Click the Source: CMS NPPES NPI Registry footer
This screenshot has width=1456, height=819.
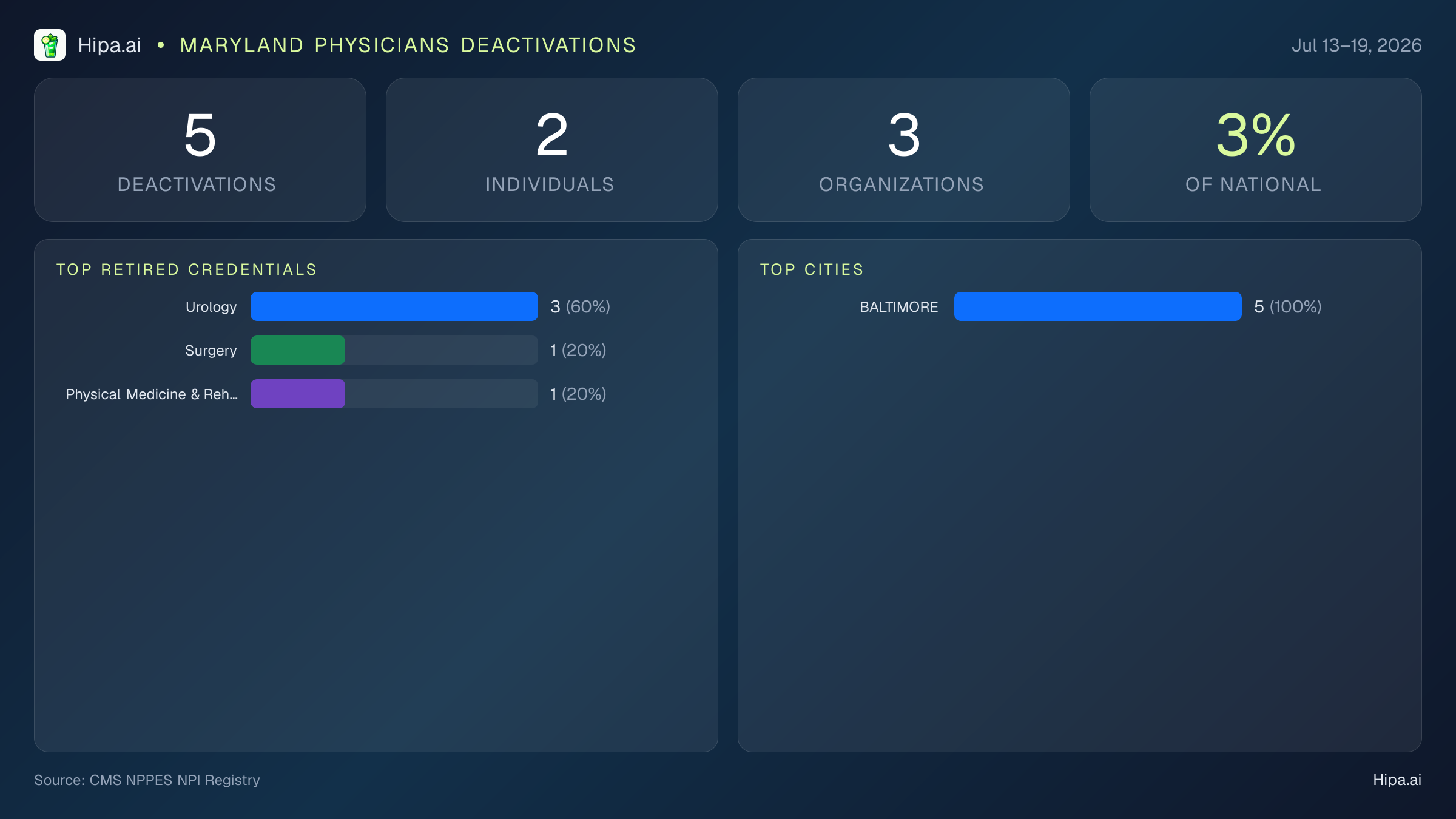147,780
